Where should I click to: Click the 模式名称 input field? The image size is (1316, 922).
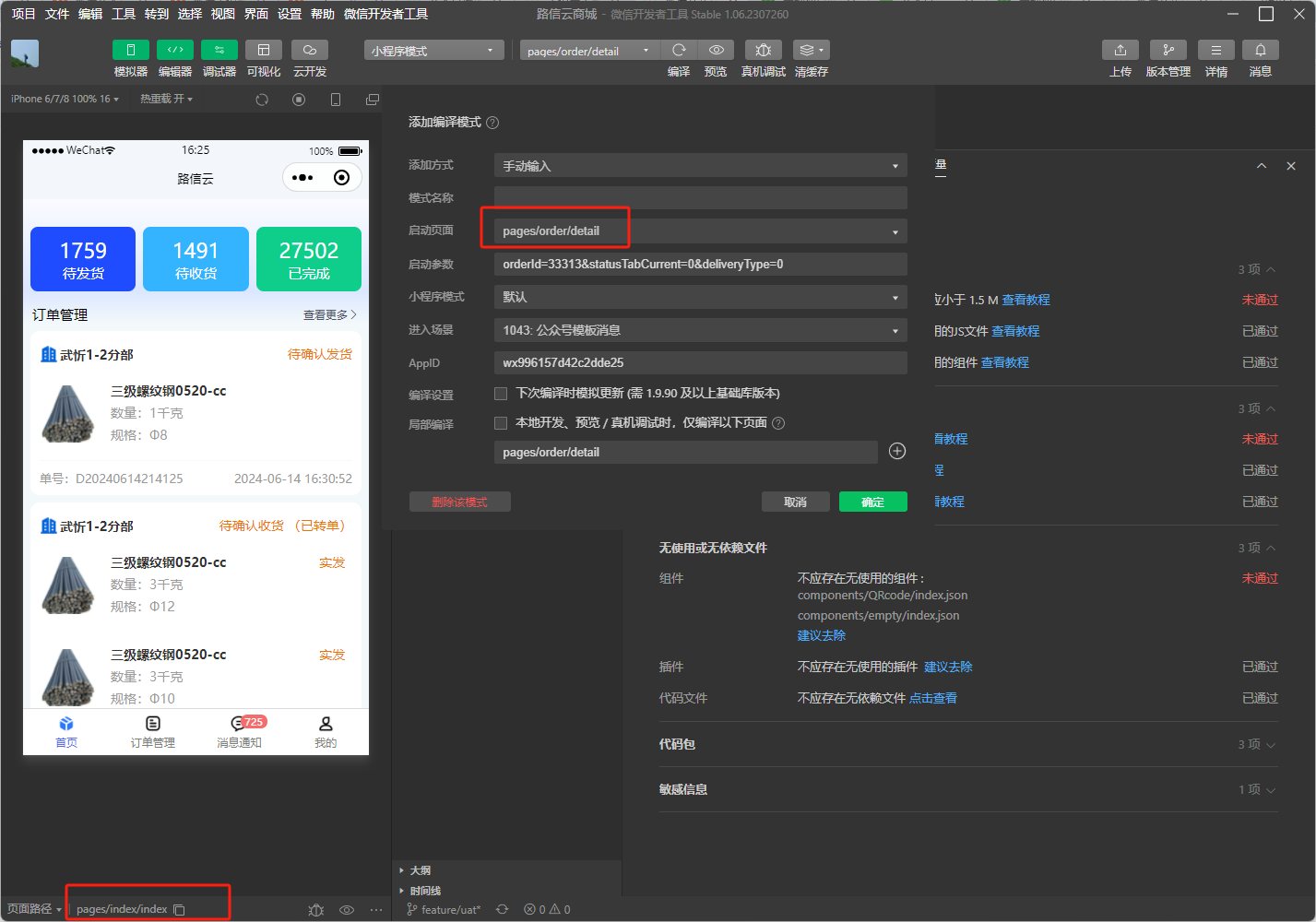pyautogui.click(x=701, y=198)
